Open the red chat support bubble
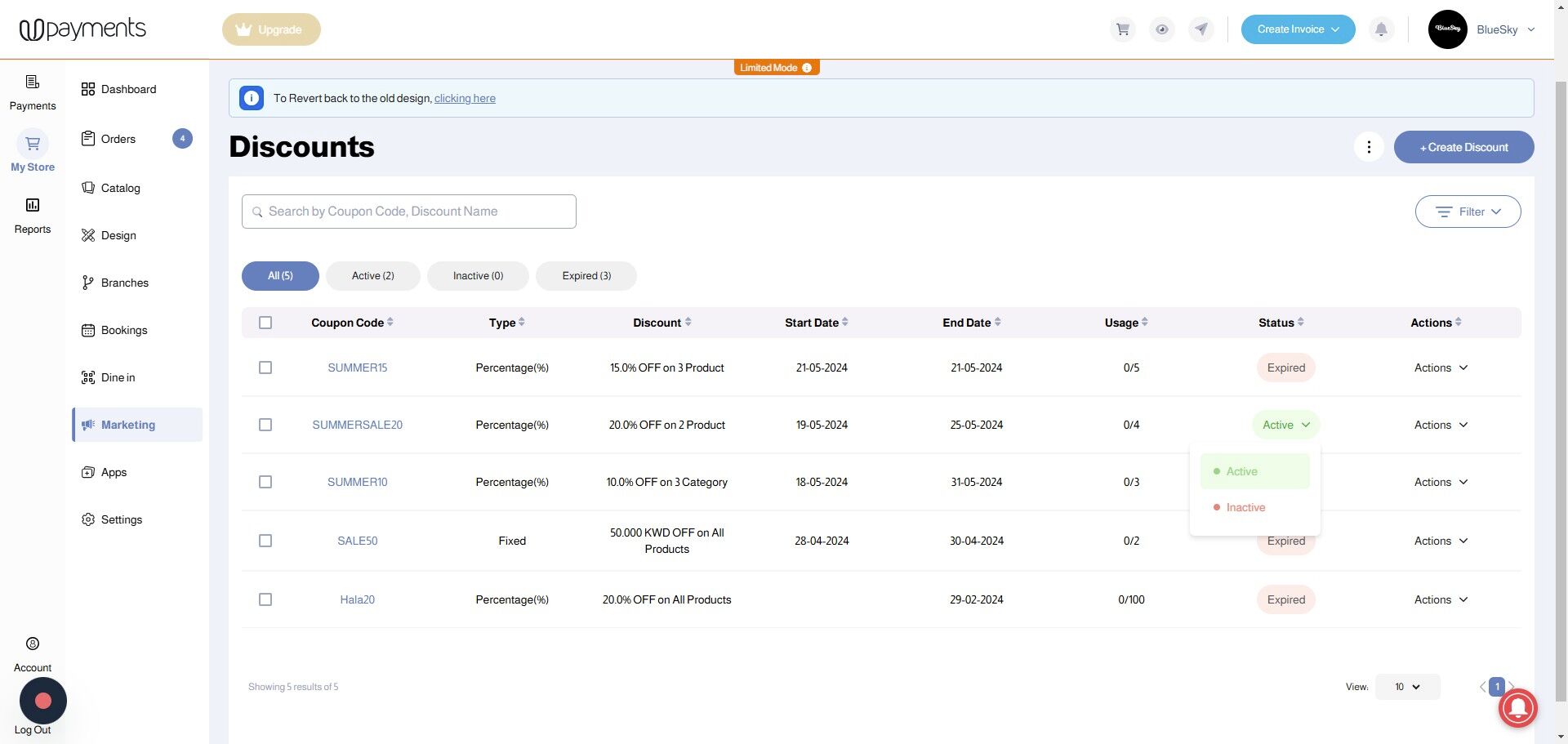This screenshot has width=1568, height=744. (x=1517, y=707)
